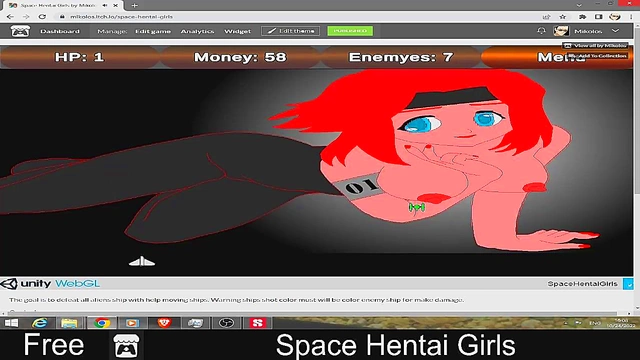This screenshot has width=640, height=360.
Task: Open the browser extensions puzzle icon
Action: point(582,17)
